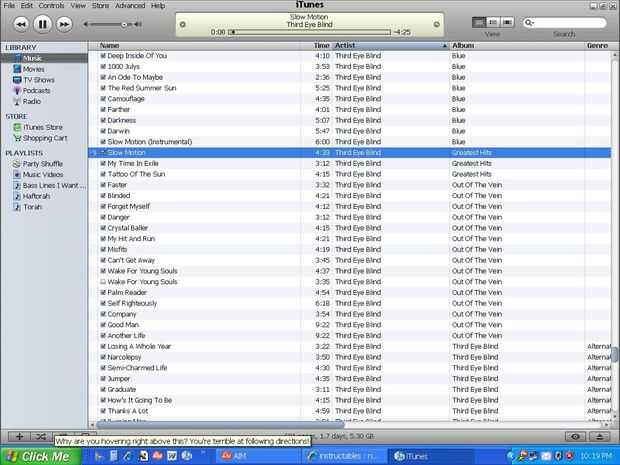Click the eject disc button

coord(599,437)
